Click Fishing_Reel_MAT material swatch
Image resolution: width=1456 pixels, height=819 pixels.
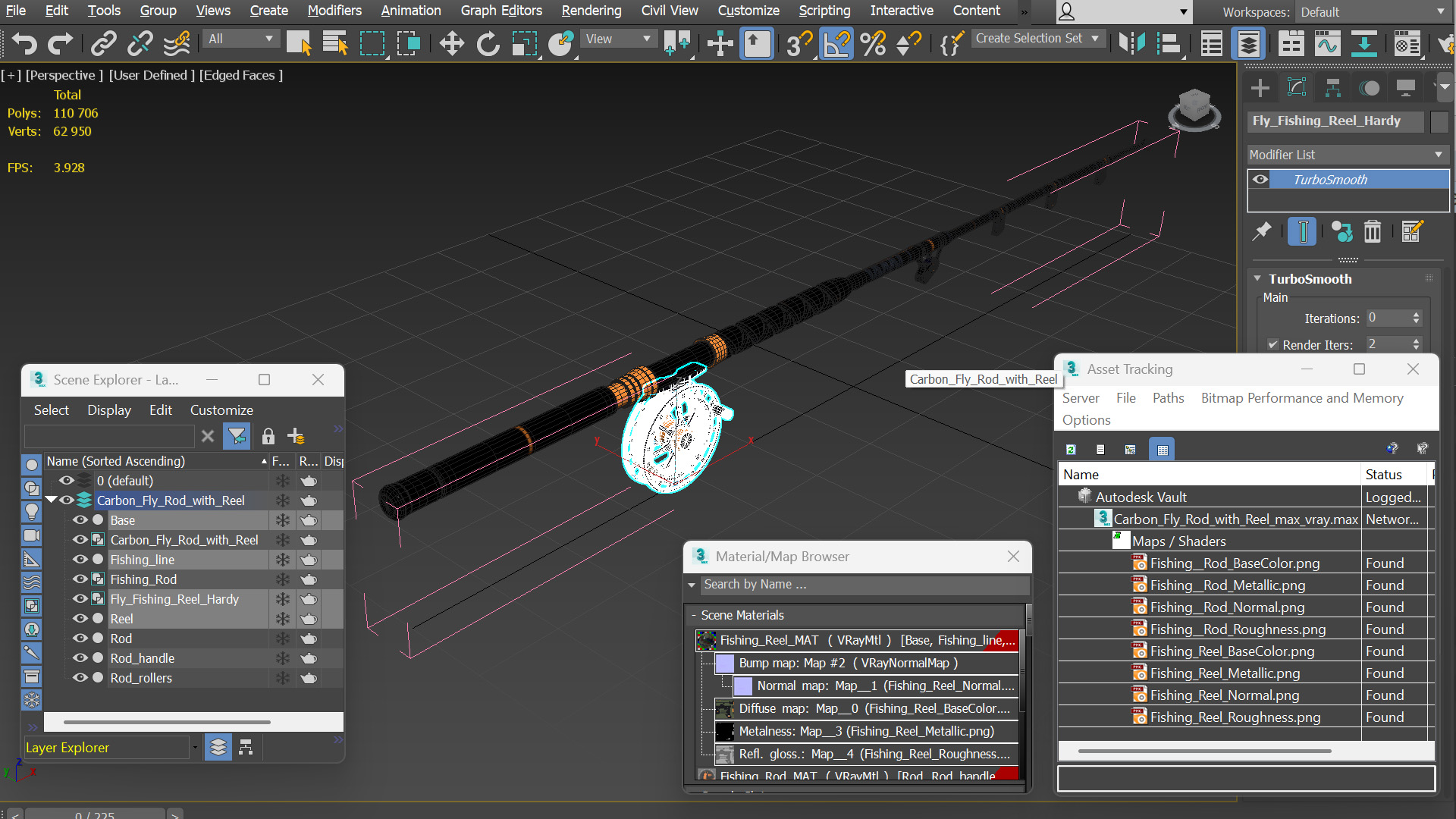pyautogui.click(x=706, y=641)
